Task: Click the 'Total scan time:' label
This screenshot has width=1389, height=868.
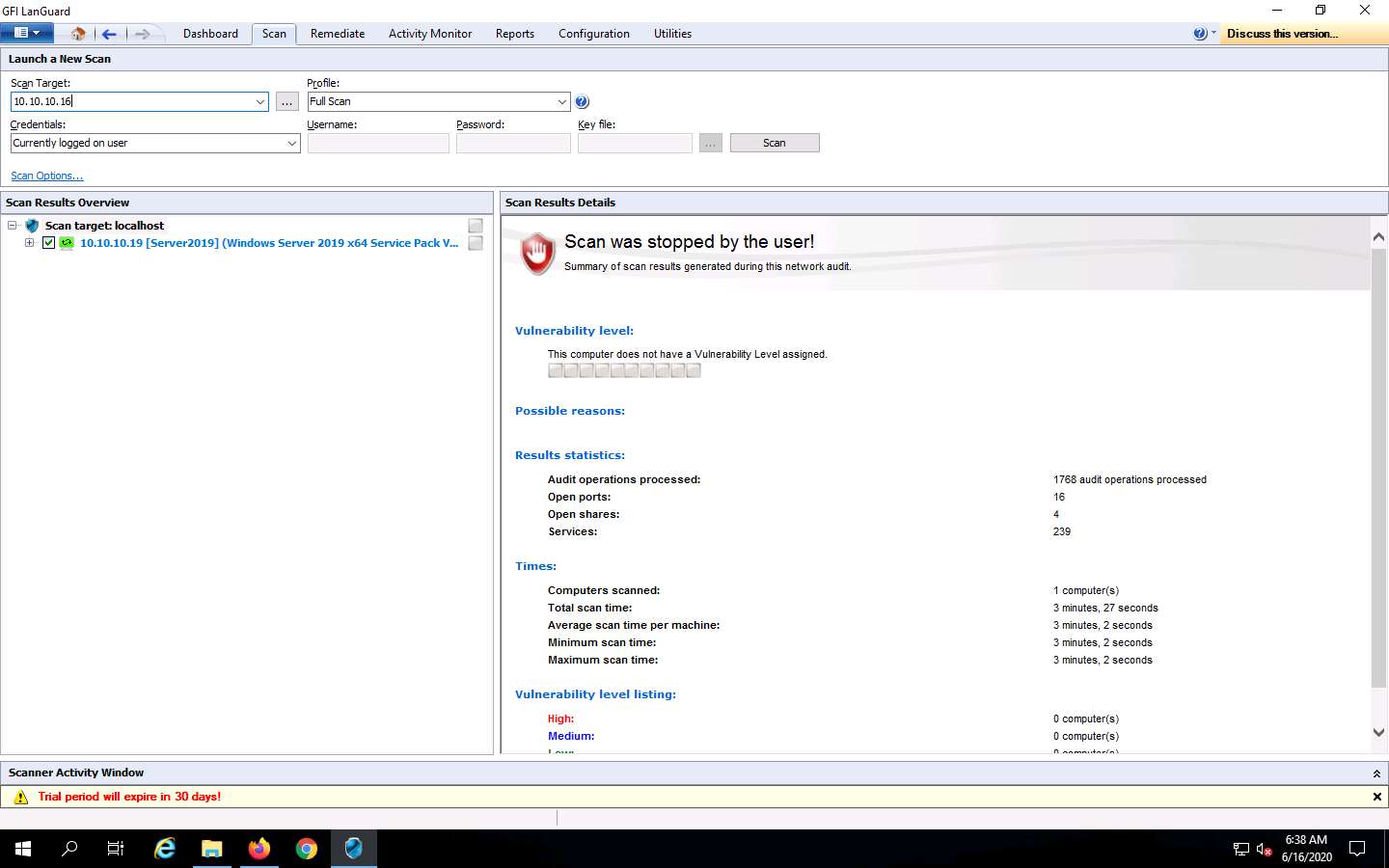Action: 589,608
